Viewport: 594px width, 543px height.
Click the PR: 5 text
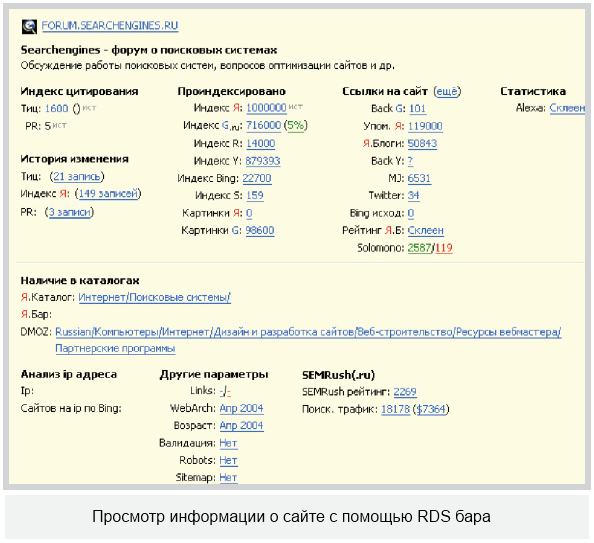coord(38,126)
